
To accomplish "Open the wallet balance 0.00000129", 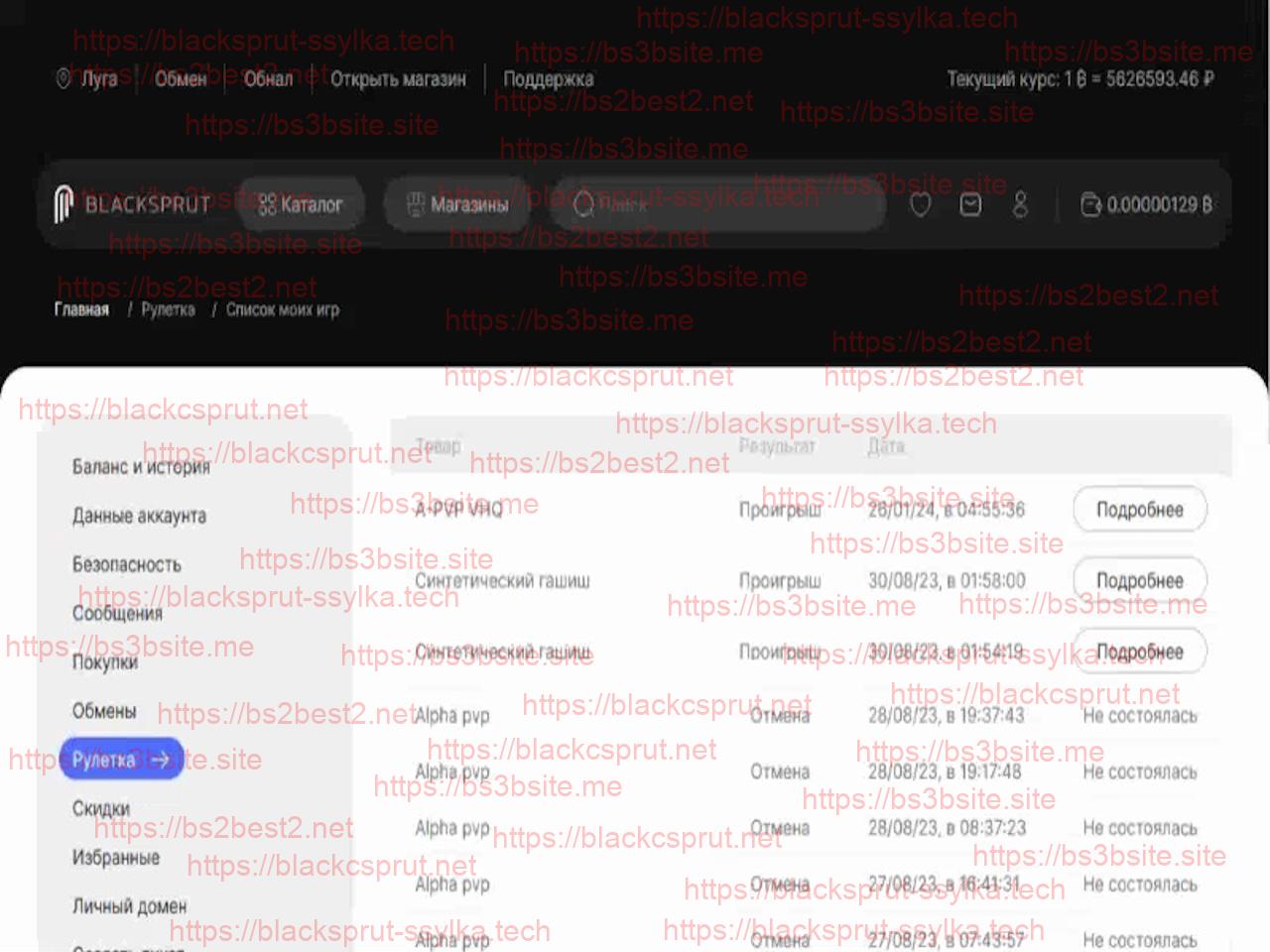I will tap(1147, 205).
